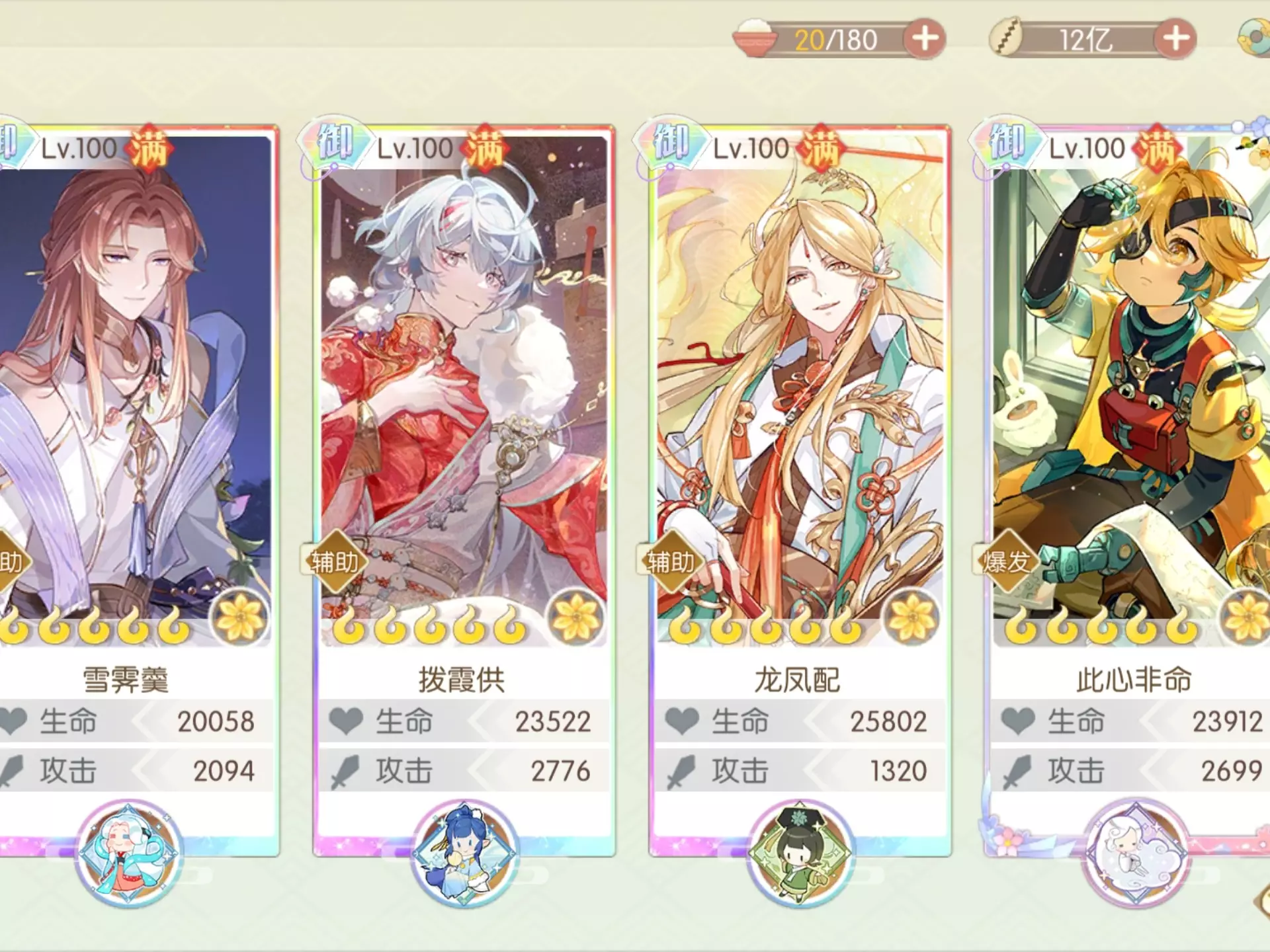The width and height of the screenshot is (1270, 952).
Task: Add coins with the 12亿 plus button
Action: [1175, 38]
